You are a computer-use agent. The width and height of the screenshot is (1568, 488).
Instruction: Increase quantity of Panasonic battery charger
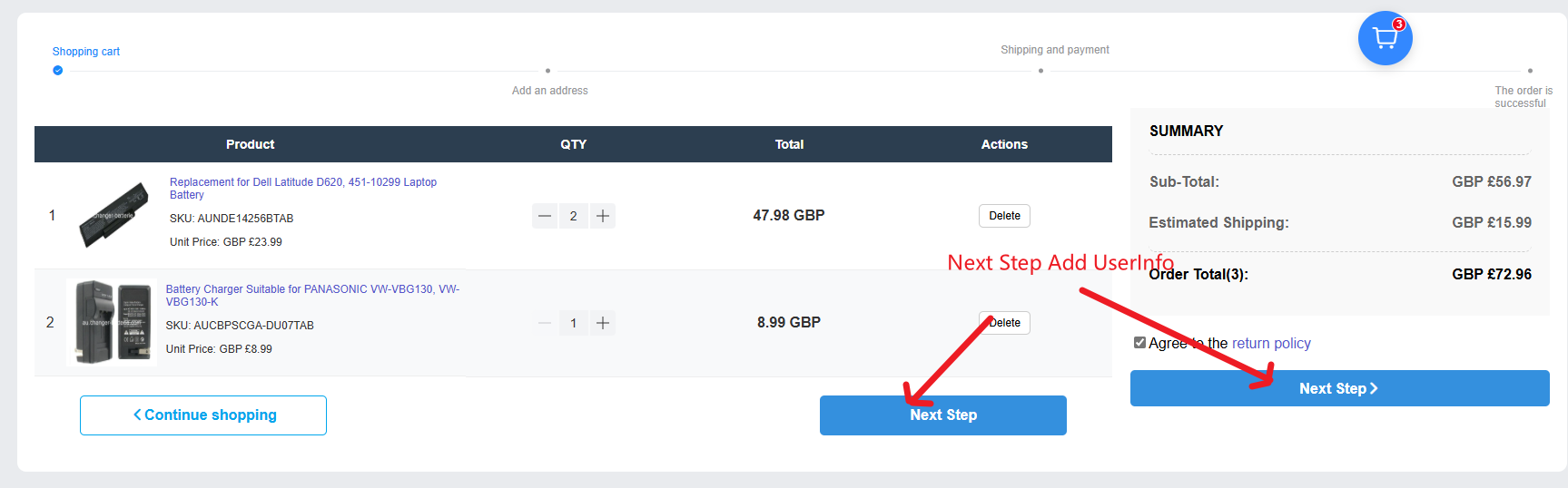(x=602, y=323)
